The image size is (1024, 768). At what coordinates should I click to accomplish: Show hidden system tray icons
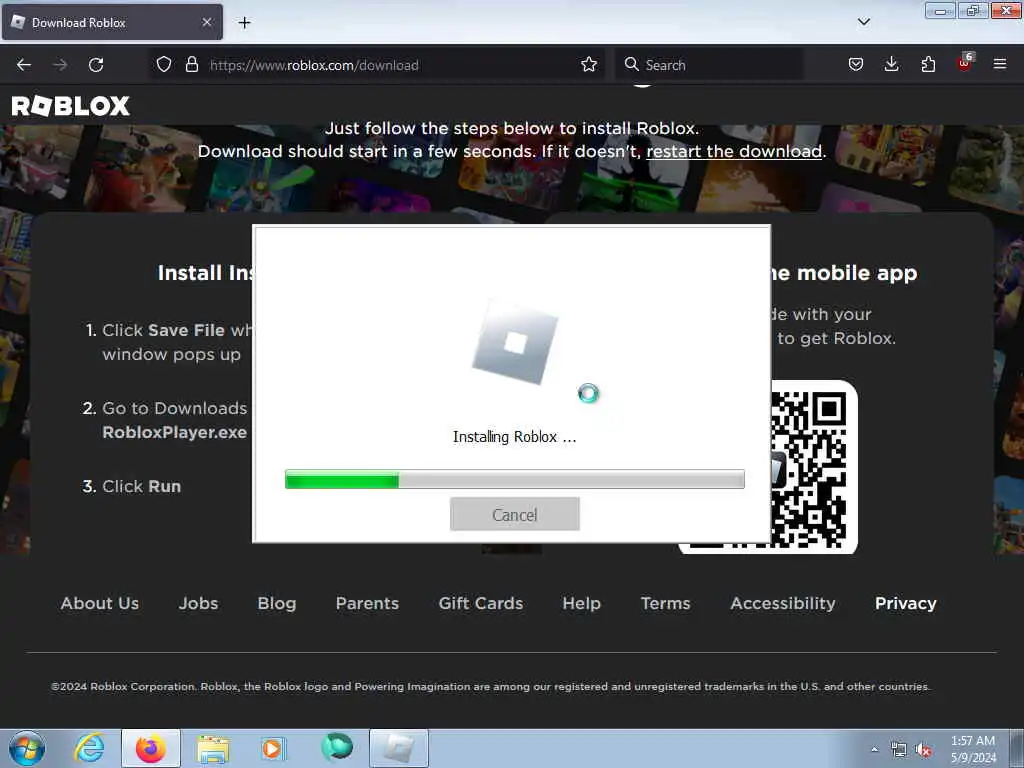point(874,749)
